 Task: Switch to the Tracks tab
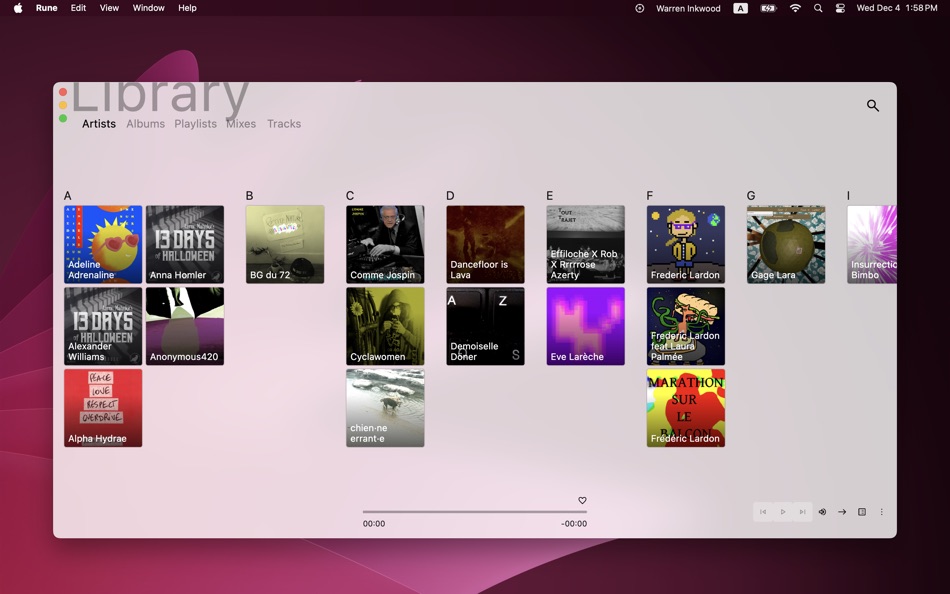[x=284, y=124]
